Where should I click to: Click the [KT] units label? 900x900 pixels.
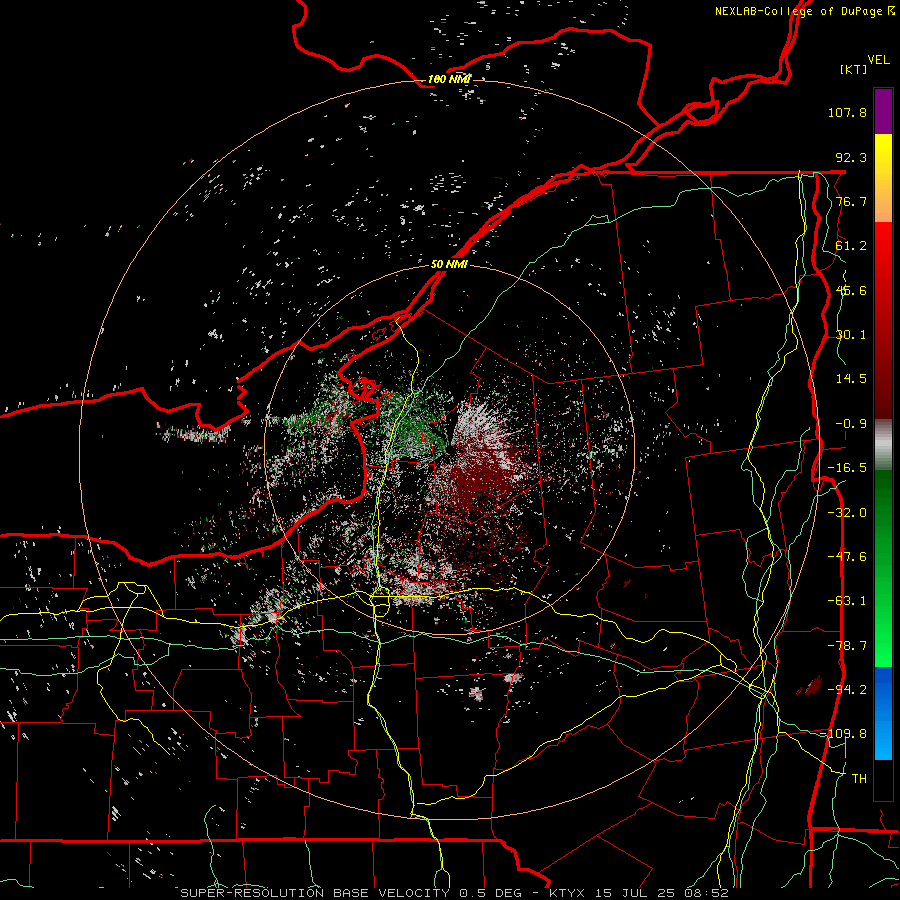coord(854,69)
